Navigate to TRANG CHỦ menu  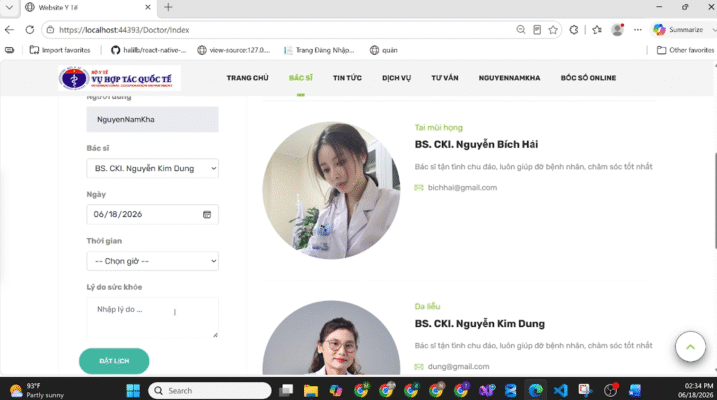click(x=247, y=78)
